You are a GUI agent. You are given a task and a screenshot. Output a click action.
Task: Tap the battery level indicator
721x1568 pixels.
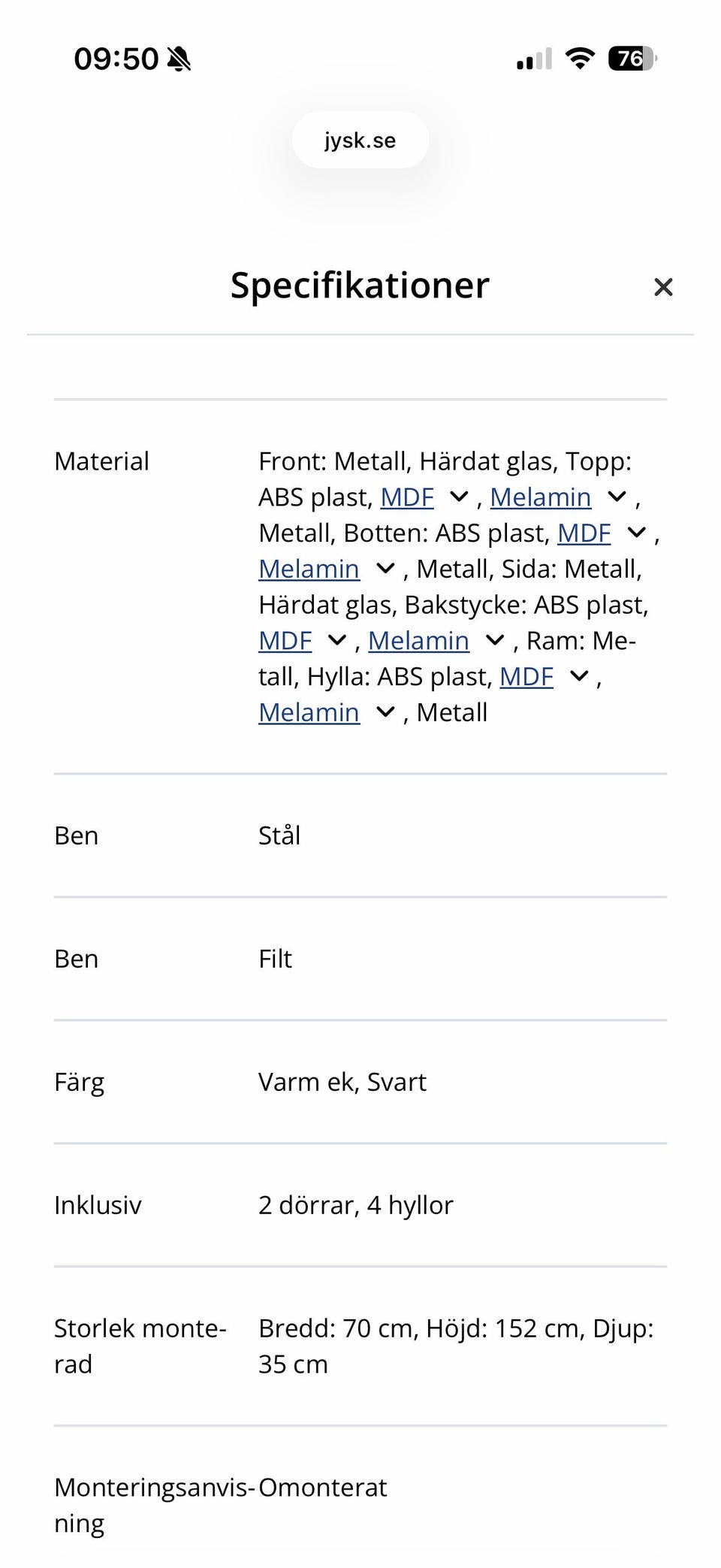point(632,59)
